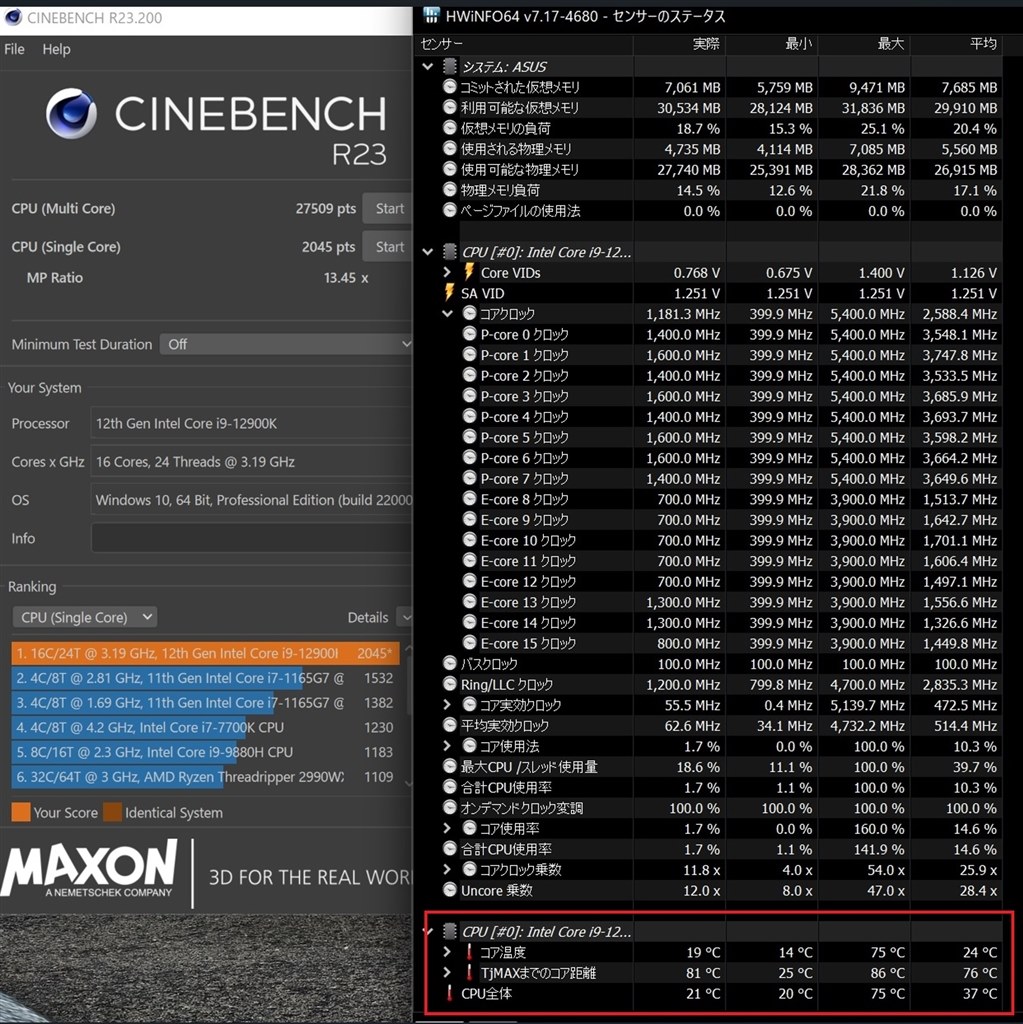
Task: Expand the コアクロック乗数 row
Action: tap(447, 869)
